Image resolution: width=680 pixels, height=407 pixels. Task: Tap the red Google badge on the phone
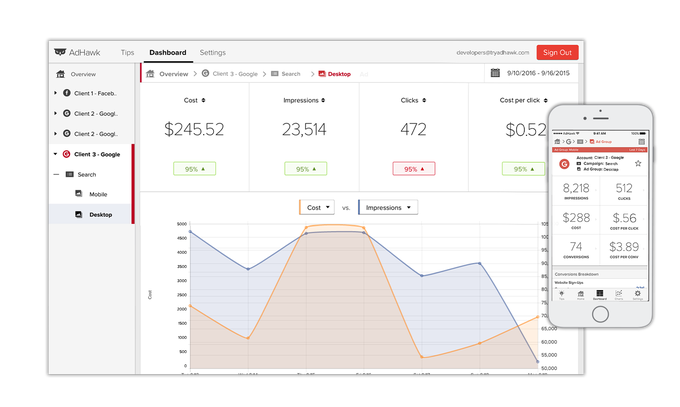pos(564,164)
